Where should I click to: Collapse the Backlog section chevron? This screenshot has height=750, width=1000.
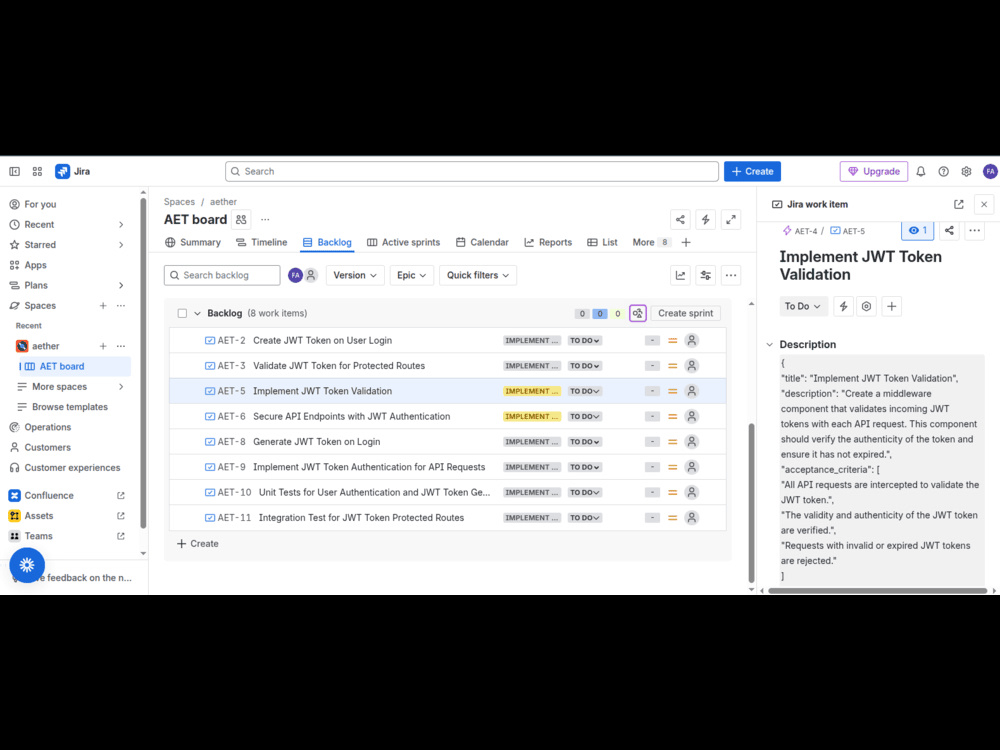pyautogui.click(x=197, y=313)
